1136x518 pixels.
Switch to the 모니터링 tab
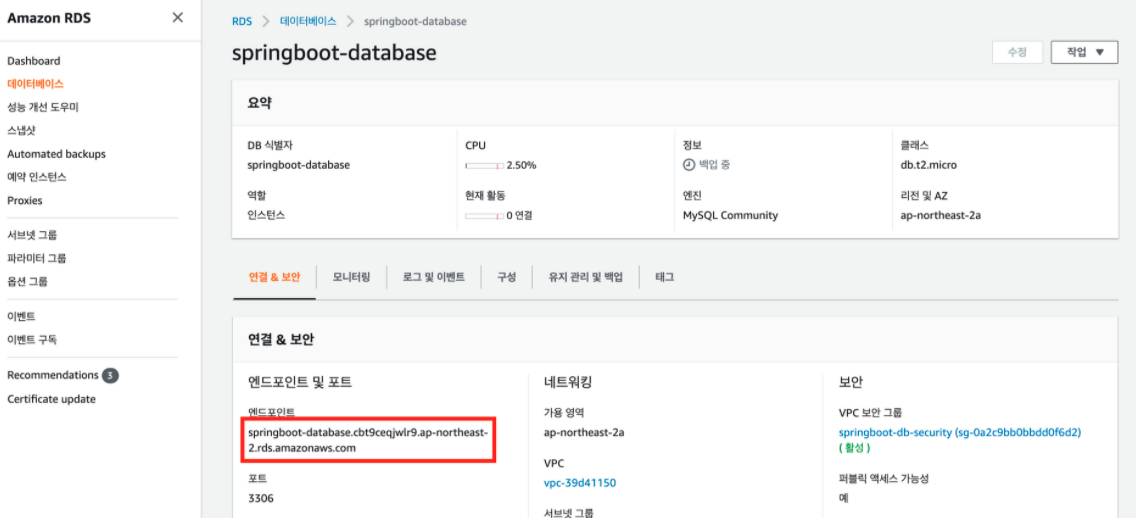point(351,277)
